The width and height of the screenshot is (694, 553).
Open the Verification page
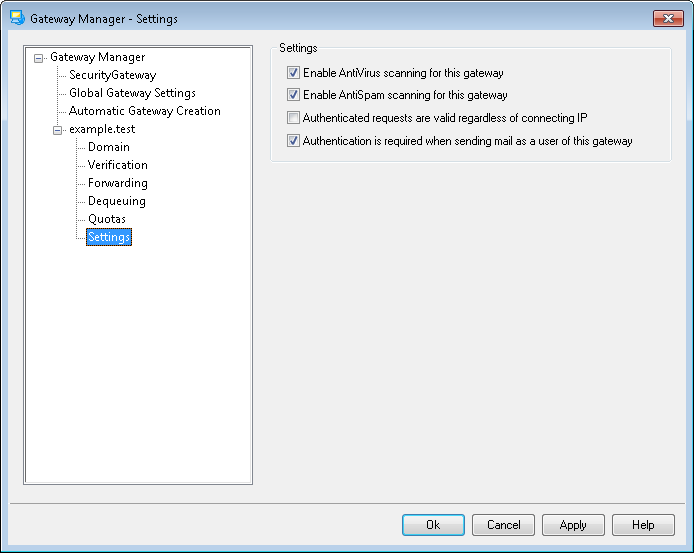pos(117,165)
